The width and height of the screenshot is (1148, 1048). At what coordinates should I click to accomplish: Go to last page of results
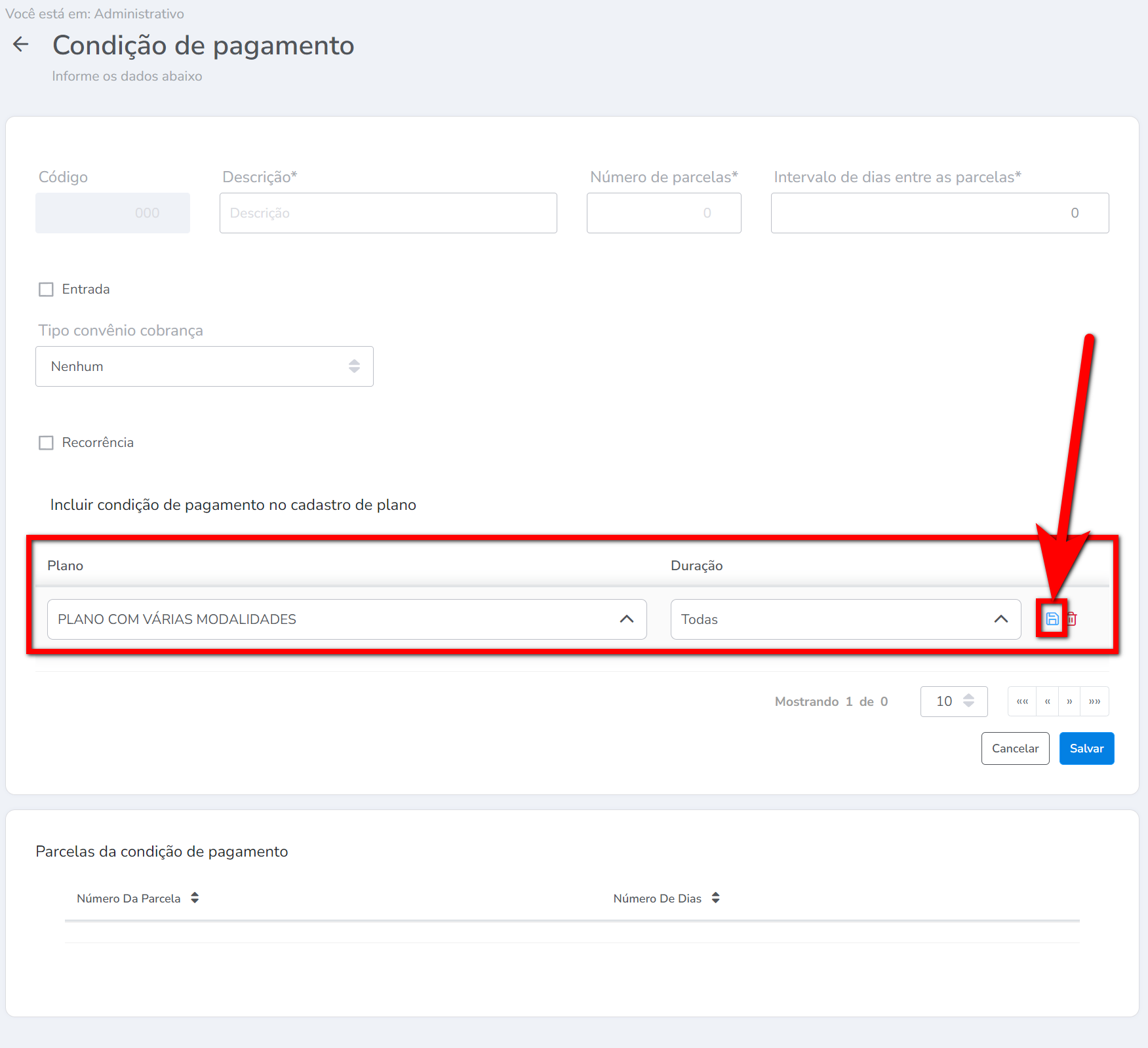click(x=1094, y=701)
